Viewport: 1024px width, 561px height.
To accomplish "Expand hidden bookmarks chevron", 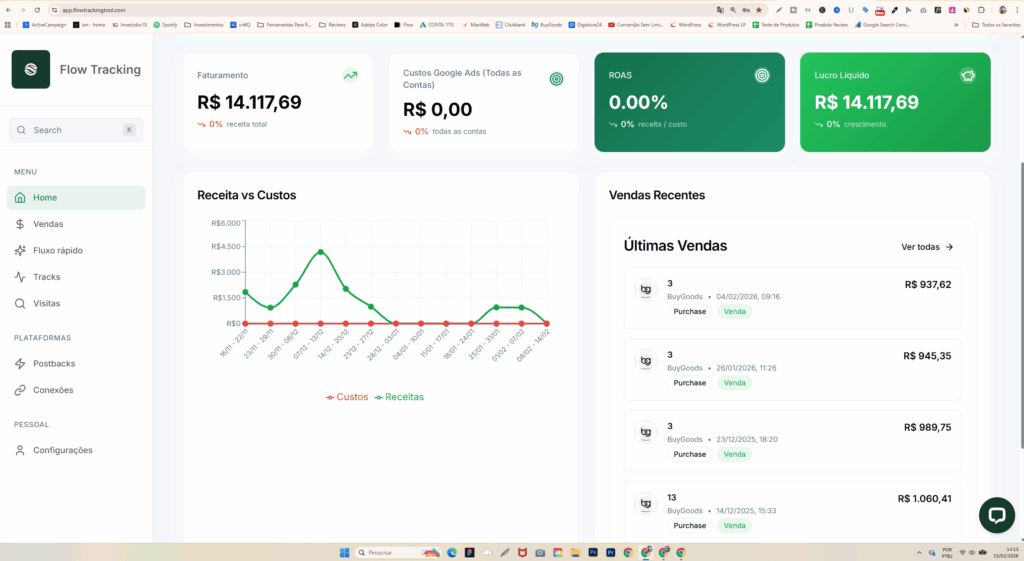I will click(x=956, y=25).
